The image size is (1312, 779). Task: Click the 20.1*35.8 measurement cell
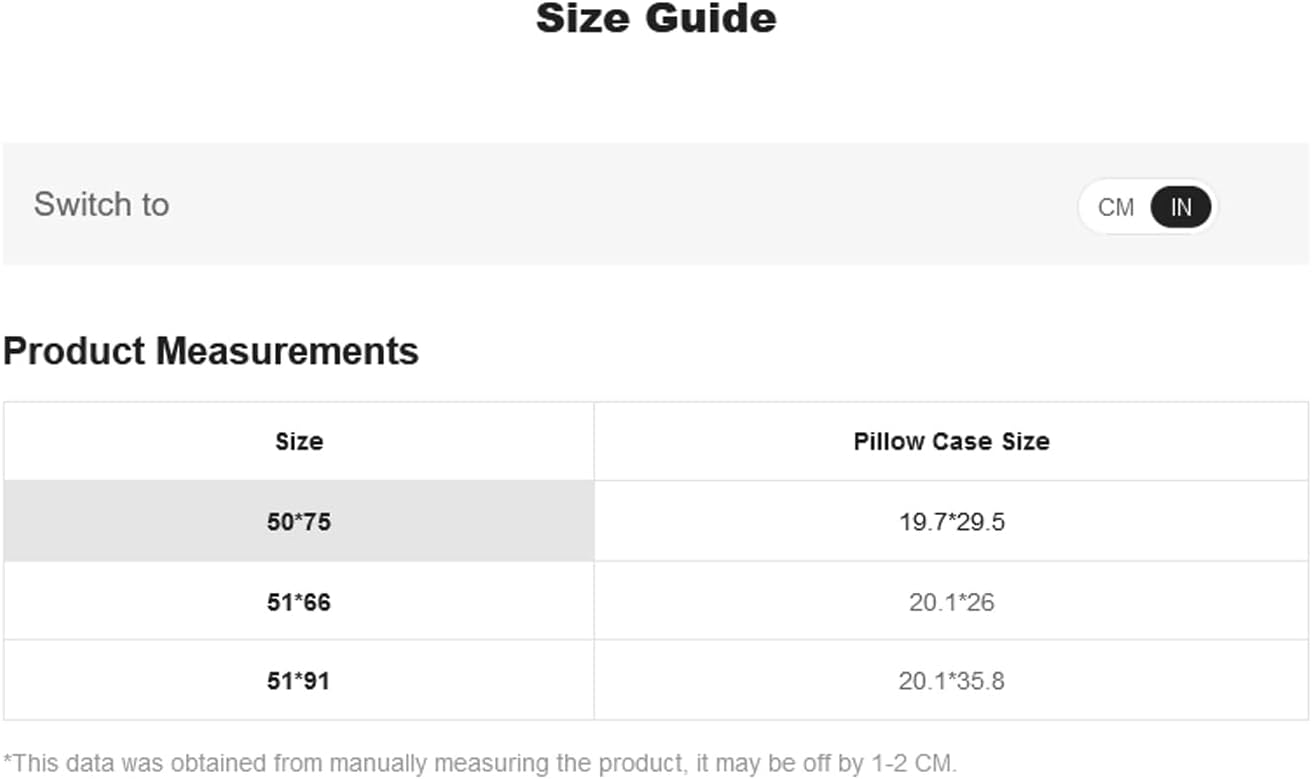click(x=951, y=681)
